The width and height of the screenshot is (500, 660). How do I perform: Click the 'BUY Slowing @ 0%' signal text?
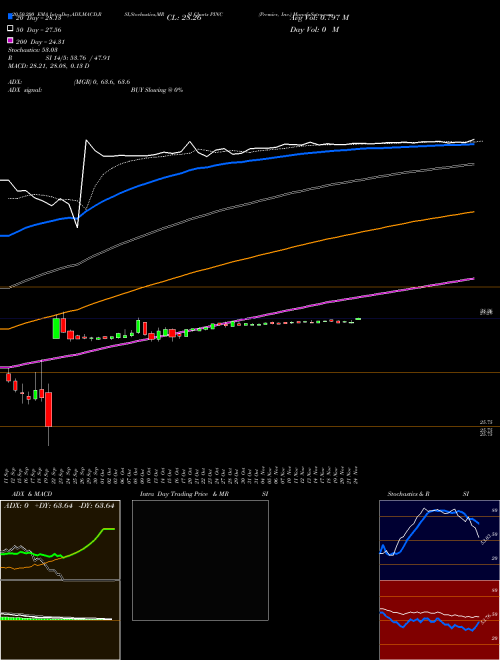[157, 90]
